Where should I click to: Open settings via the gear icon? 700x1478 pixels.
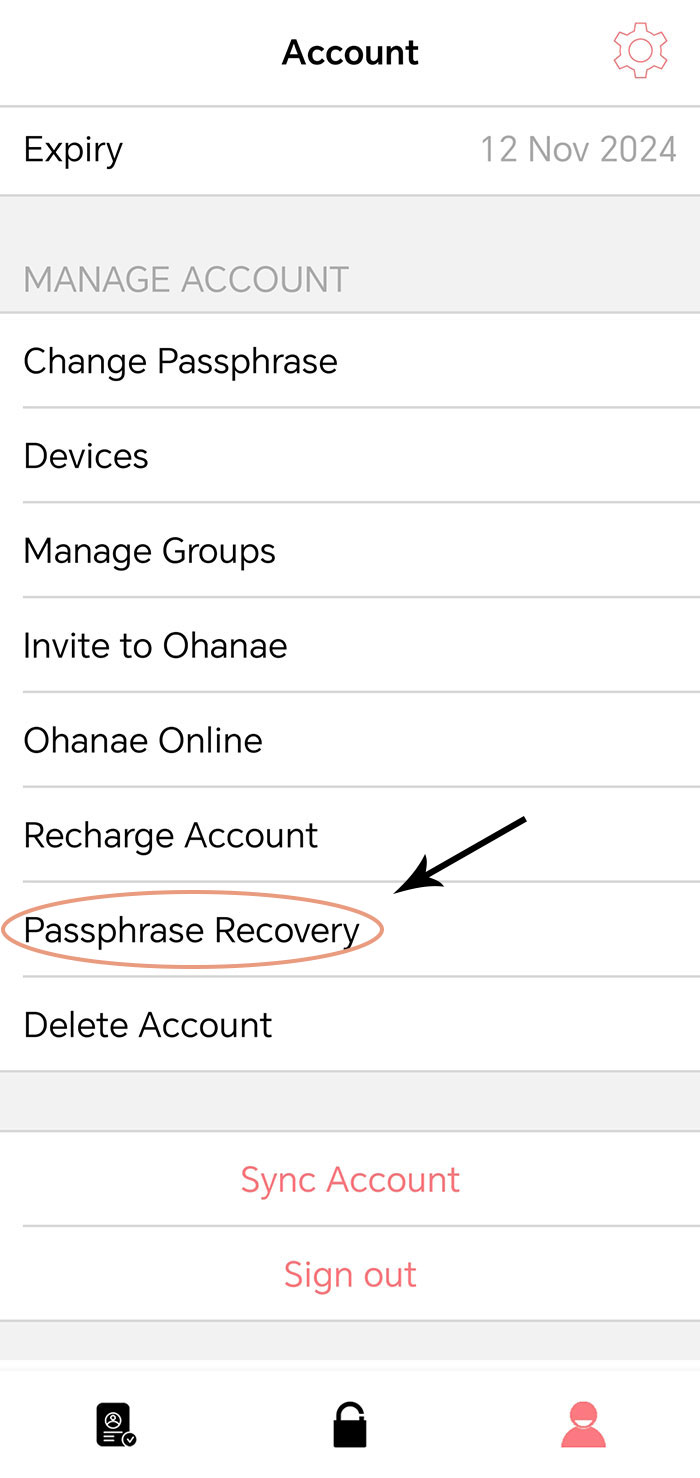[x=640, y=50]
